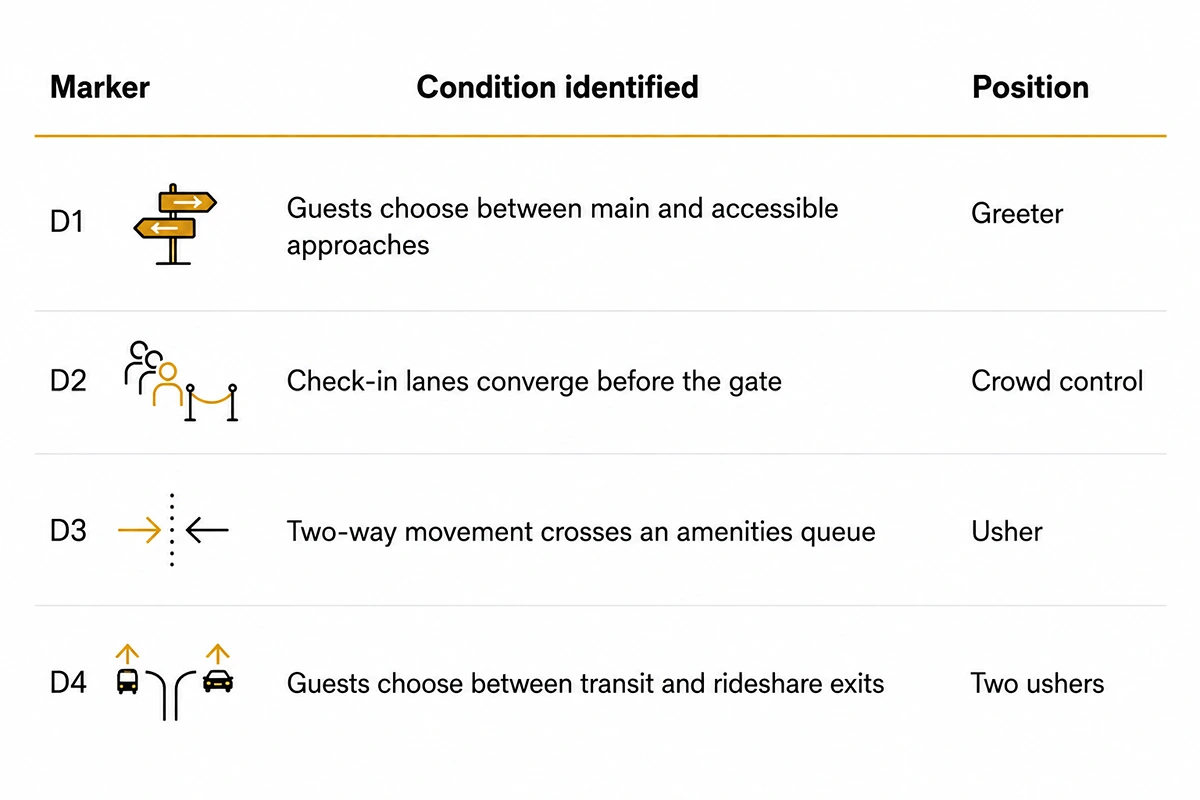Image resolution: width=1200 pixels, height=800 pixels.
Task: Click 'Check-in lanes converge before the gate' text
Action: [x=534, y=381]
